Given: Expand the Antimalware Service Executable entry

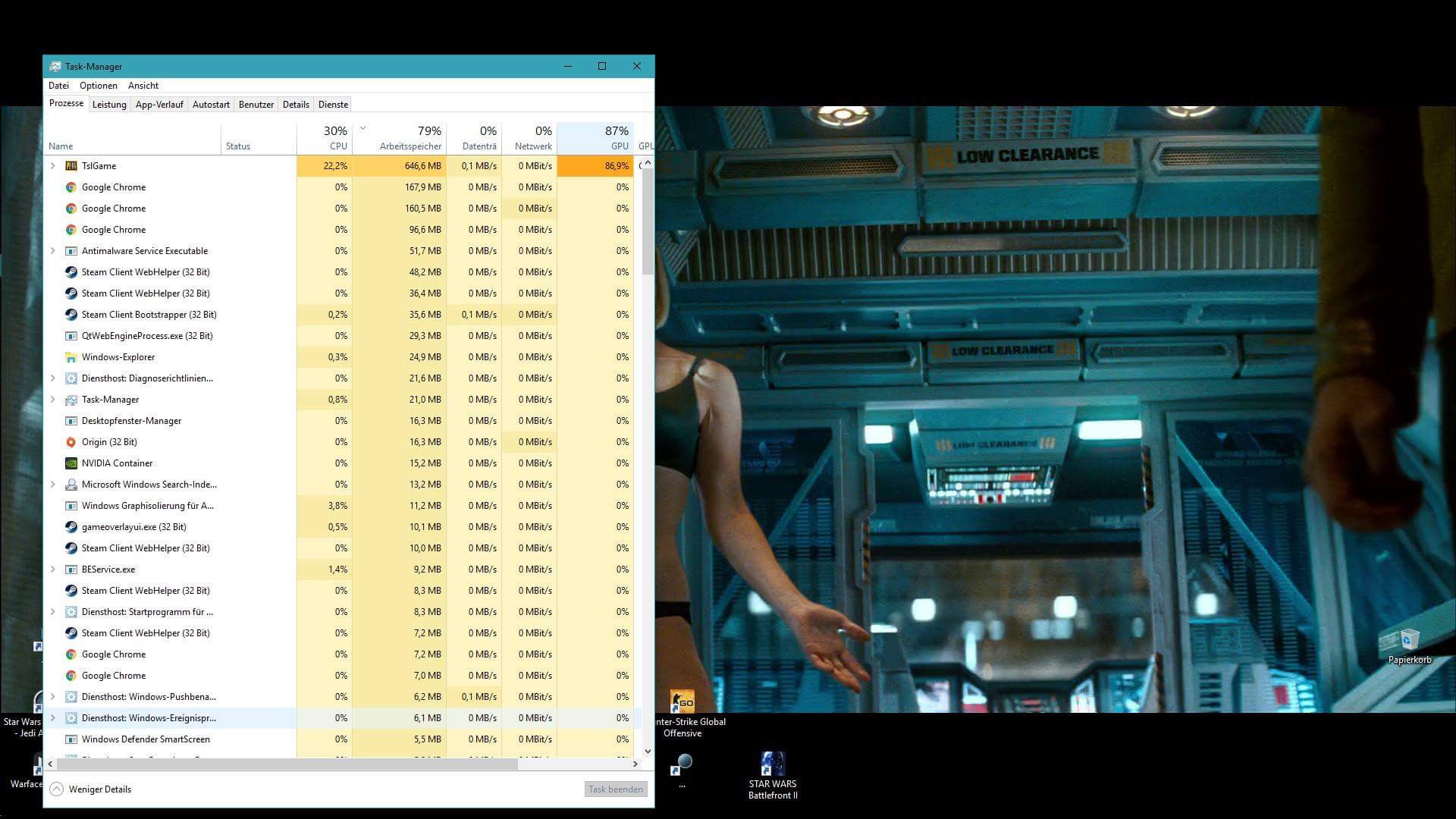Looking at the screenshot, I should click(53, 251).
